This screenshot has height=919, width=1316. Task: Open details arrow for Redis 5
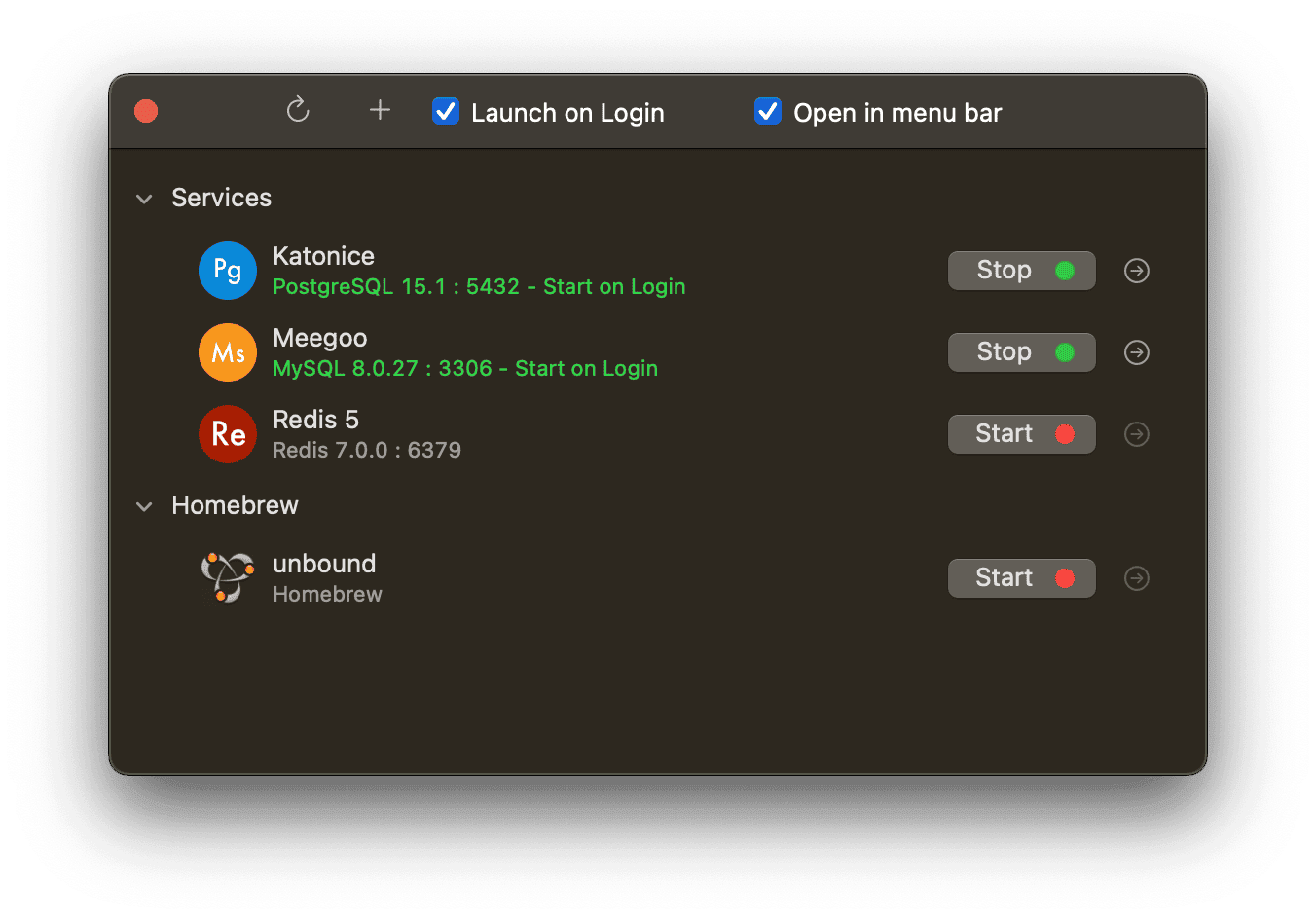[1137, 434]
